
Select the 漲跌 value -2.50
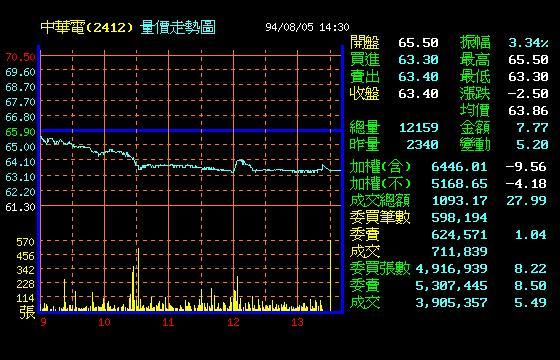(528, 94)
